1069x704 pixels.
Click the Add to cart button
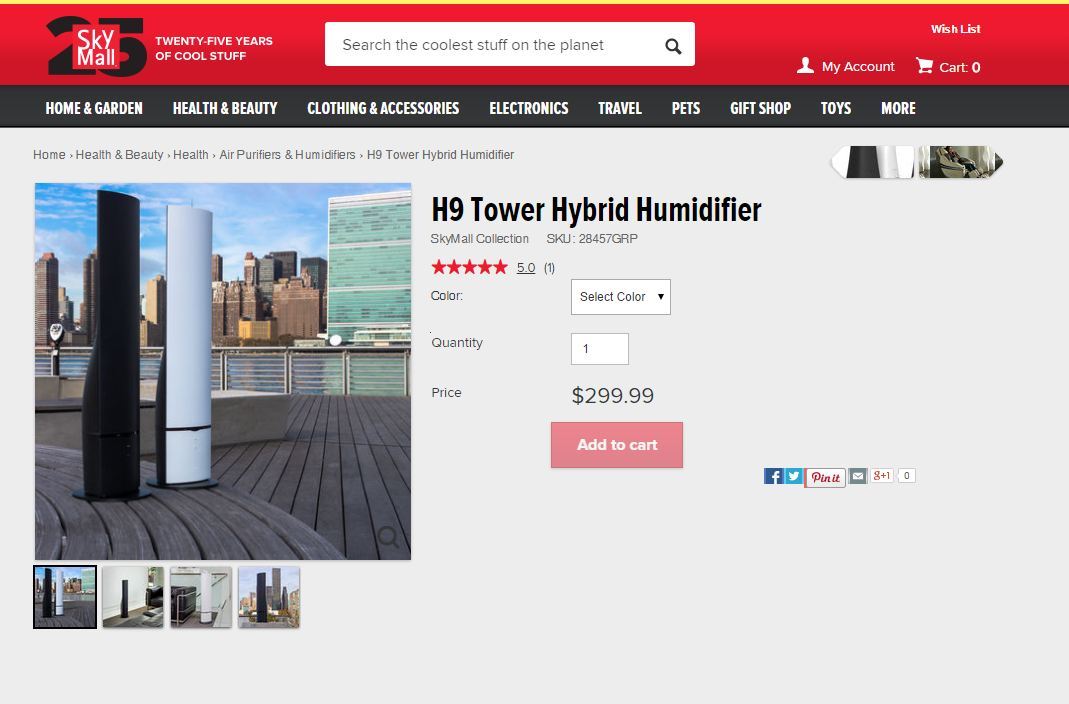[x=617, y=445]
